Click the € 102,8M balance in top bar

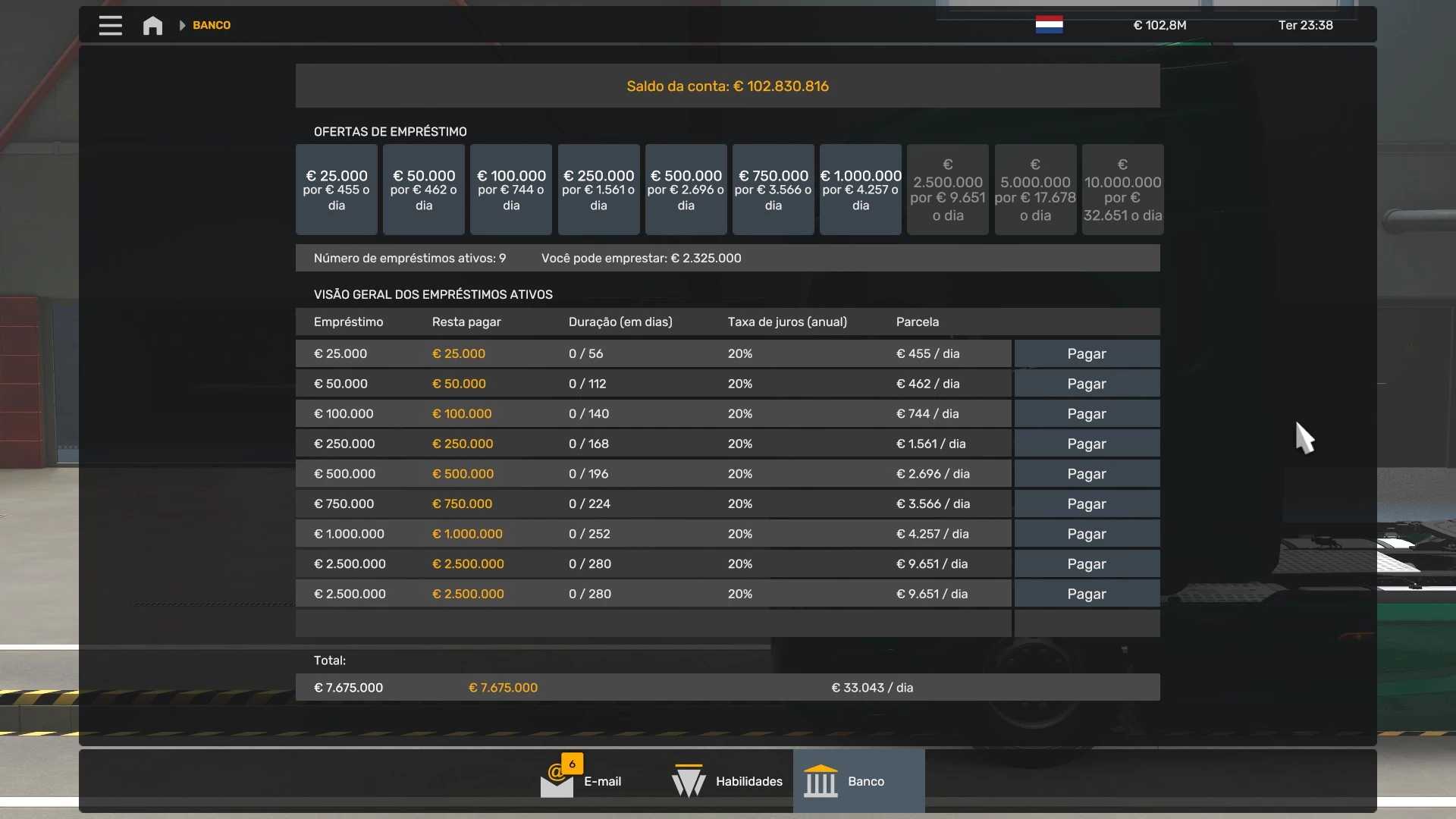click(x=1159, y=25)
